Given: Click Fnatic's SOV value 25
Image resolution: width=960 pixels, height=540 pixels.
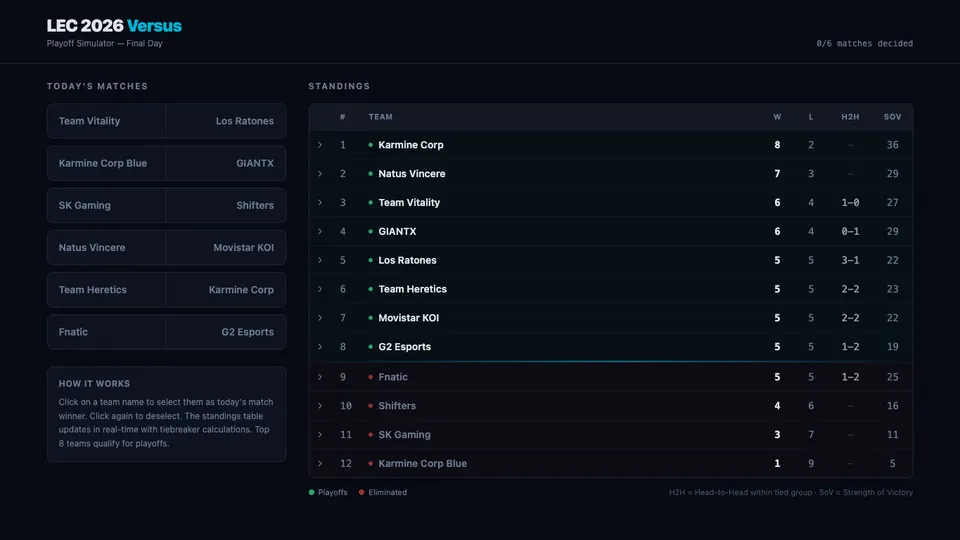Looking at the screenshot, I should pos(892,377).
